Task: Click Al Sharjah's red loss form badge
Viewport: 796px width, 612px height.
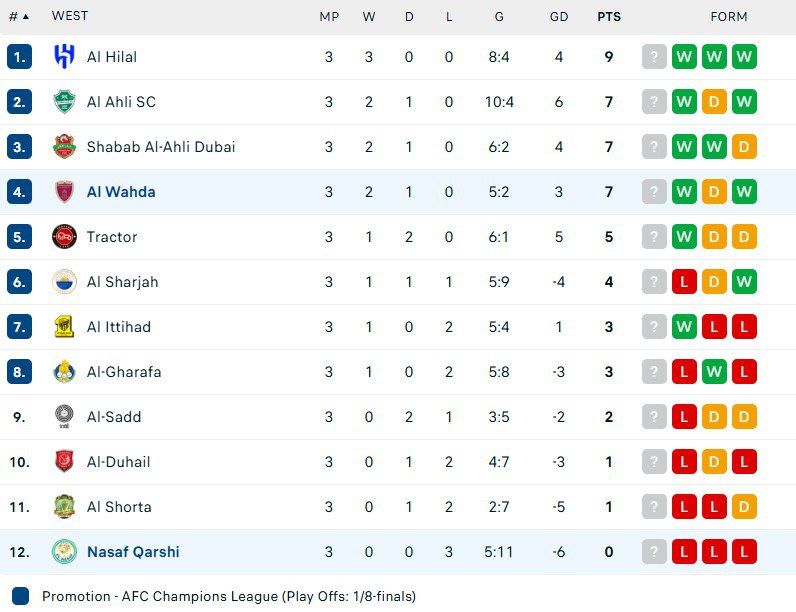Action: click(x=684, y=282)
